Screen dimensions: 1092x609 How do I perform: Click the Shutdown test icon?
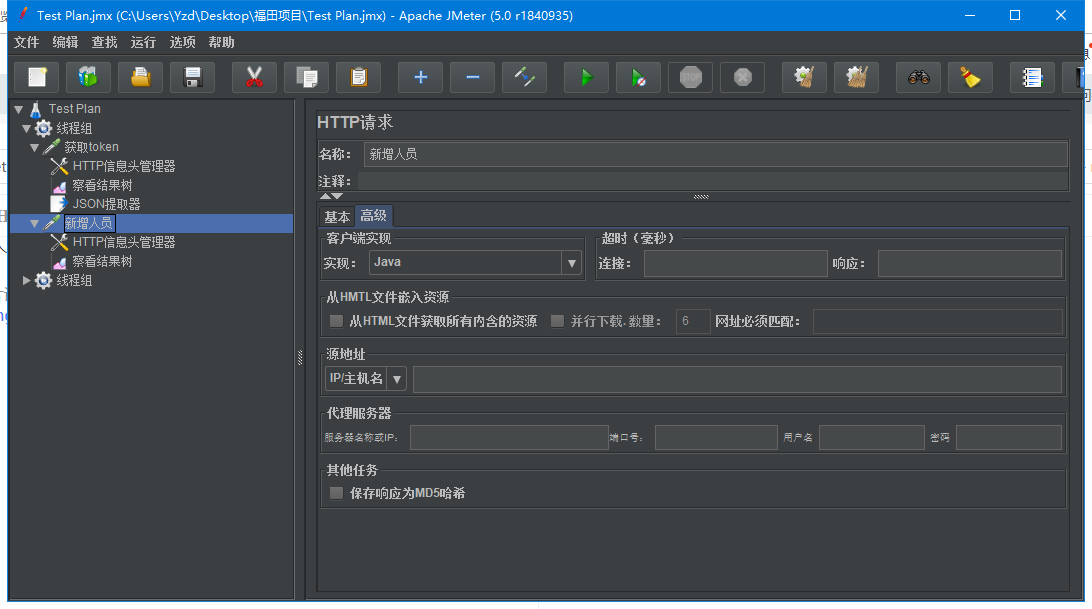point(742,77)
